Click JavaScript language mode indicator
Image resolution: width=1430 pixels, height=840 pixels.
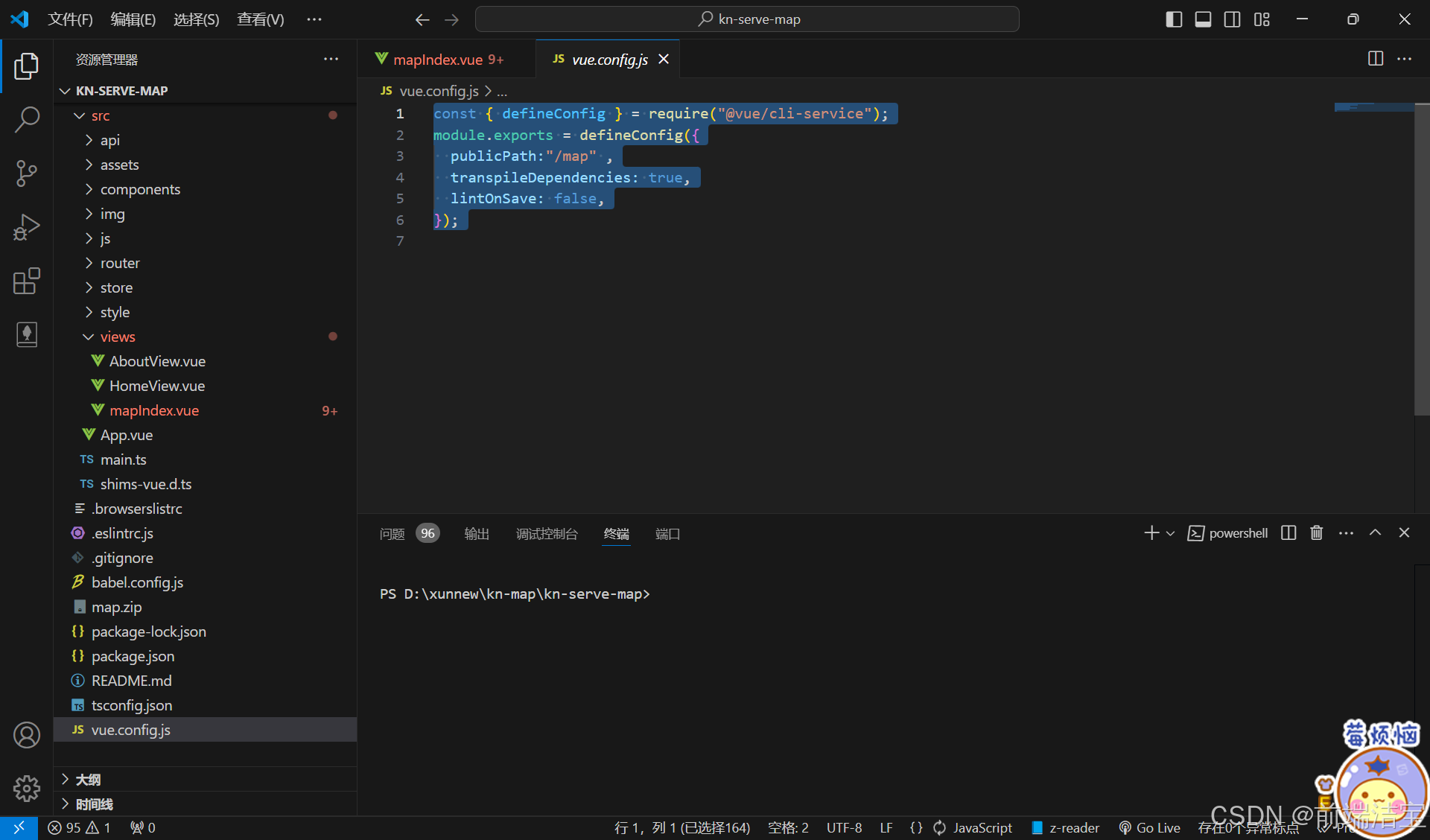(x=982, y=827)
